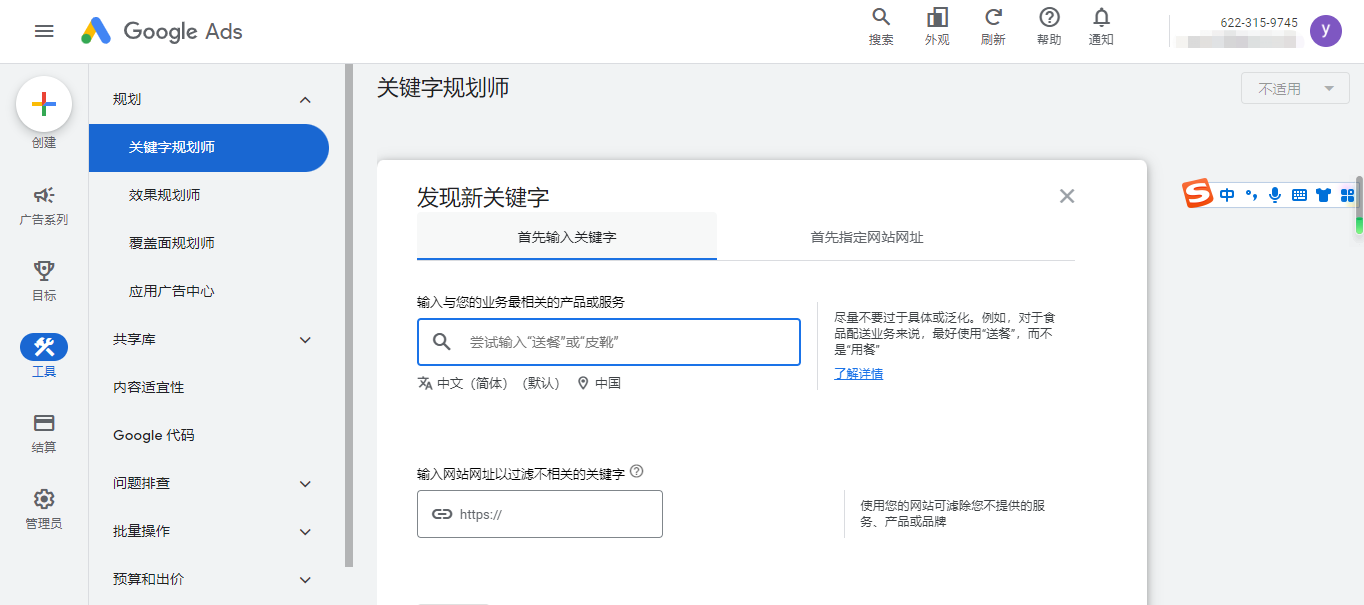Open 广告系列 campaigns in sidebar

click(x=44, y=205)
